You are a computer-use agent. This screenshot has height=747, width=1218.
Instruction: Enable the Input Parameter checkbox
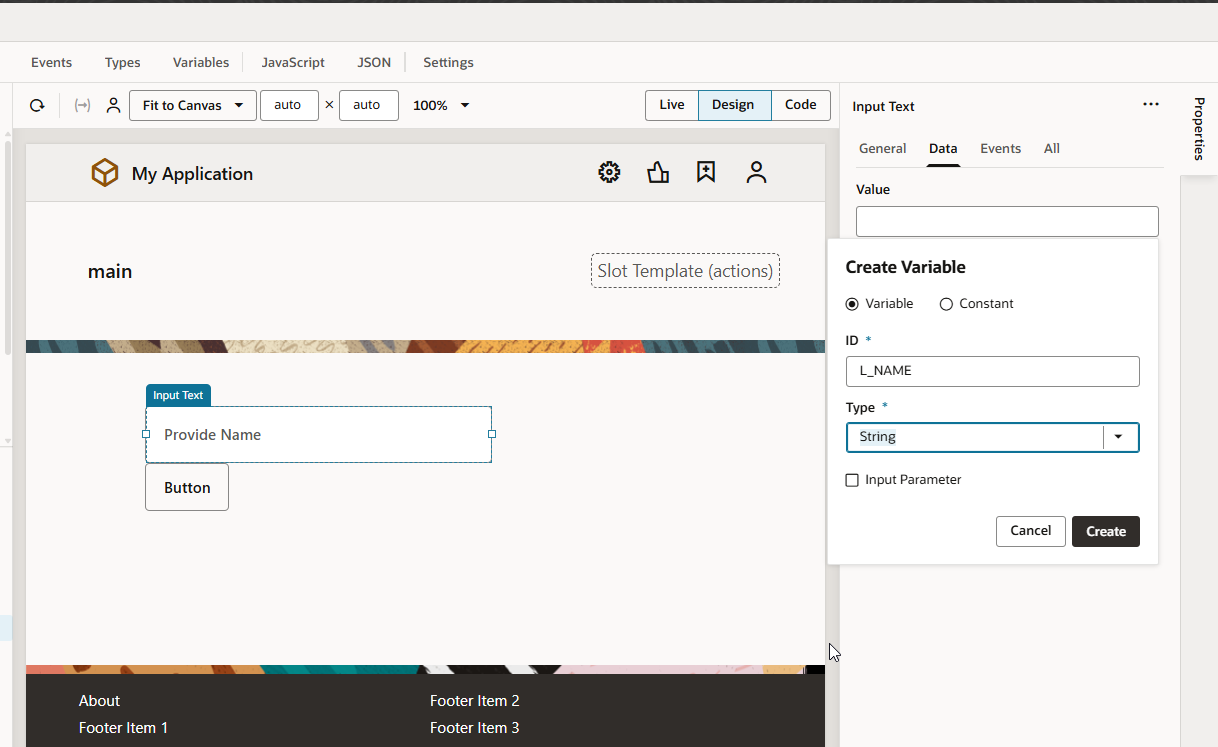click(x=852, y=480)
